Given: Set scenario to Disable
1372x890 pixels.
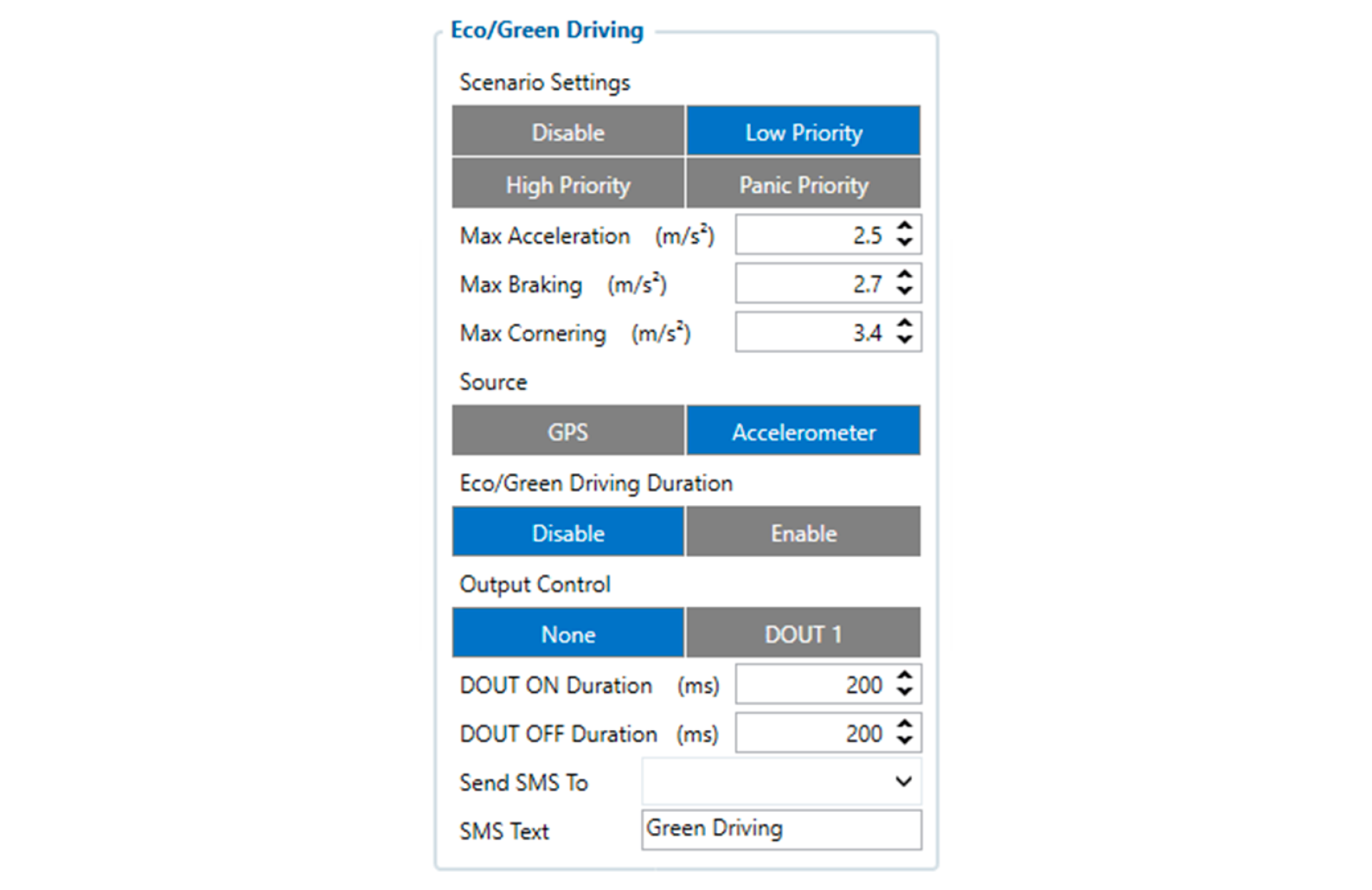Looking at the screenshot, I should click(x=568, y=131).
